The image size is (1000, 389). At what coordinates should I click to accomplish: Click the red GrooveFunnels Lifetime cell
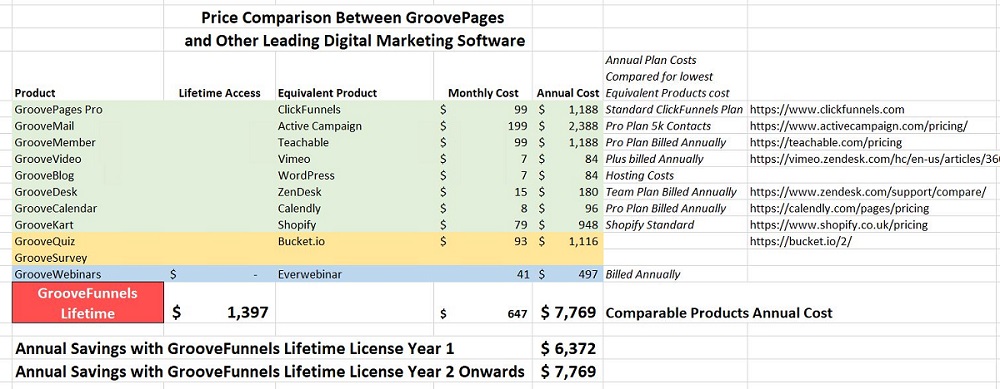[x=88, y=303]
